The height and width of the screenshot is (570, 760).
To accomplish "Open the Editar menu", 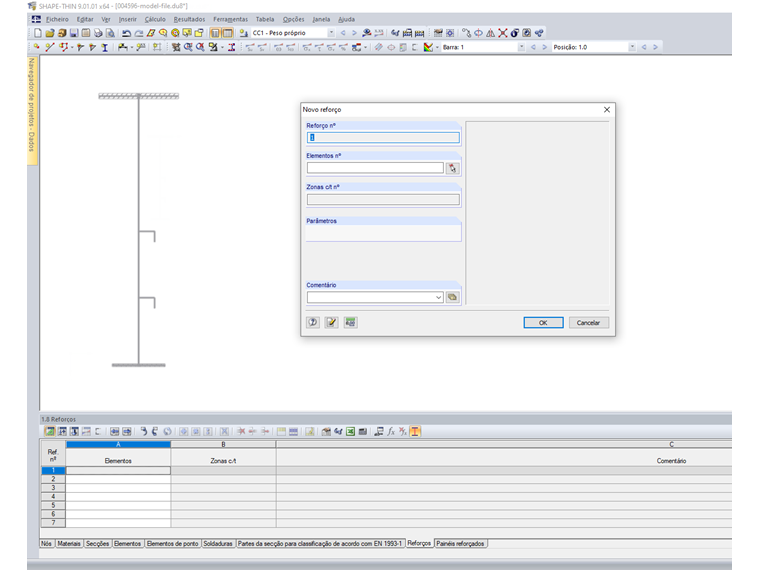I will [85, 19].
